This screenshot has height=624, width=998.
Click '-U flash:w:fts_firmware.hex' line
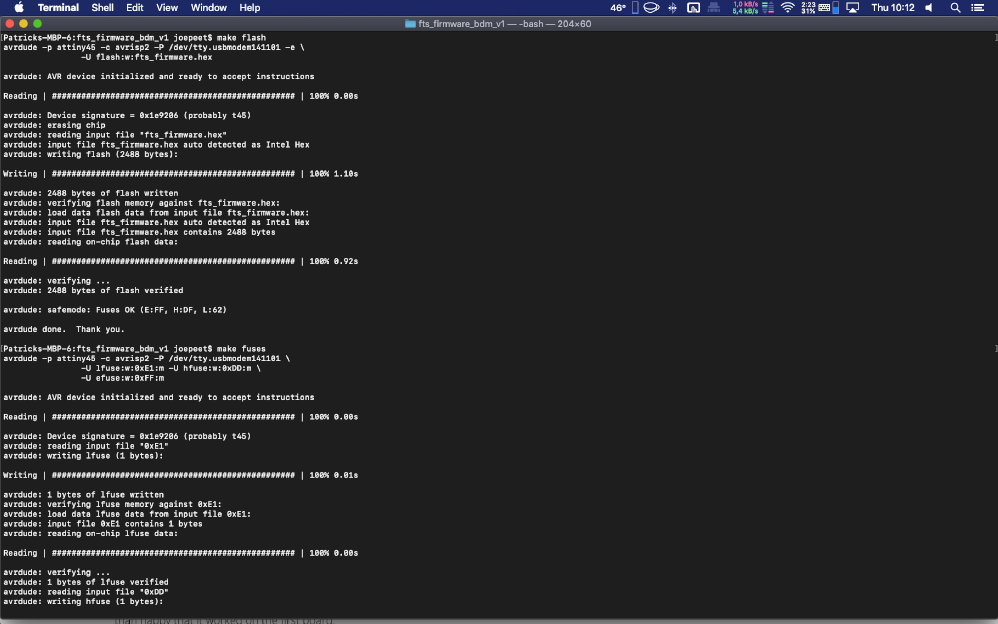(146, 57)
